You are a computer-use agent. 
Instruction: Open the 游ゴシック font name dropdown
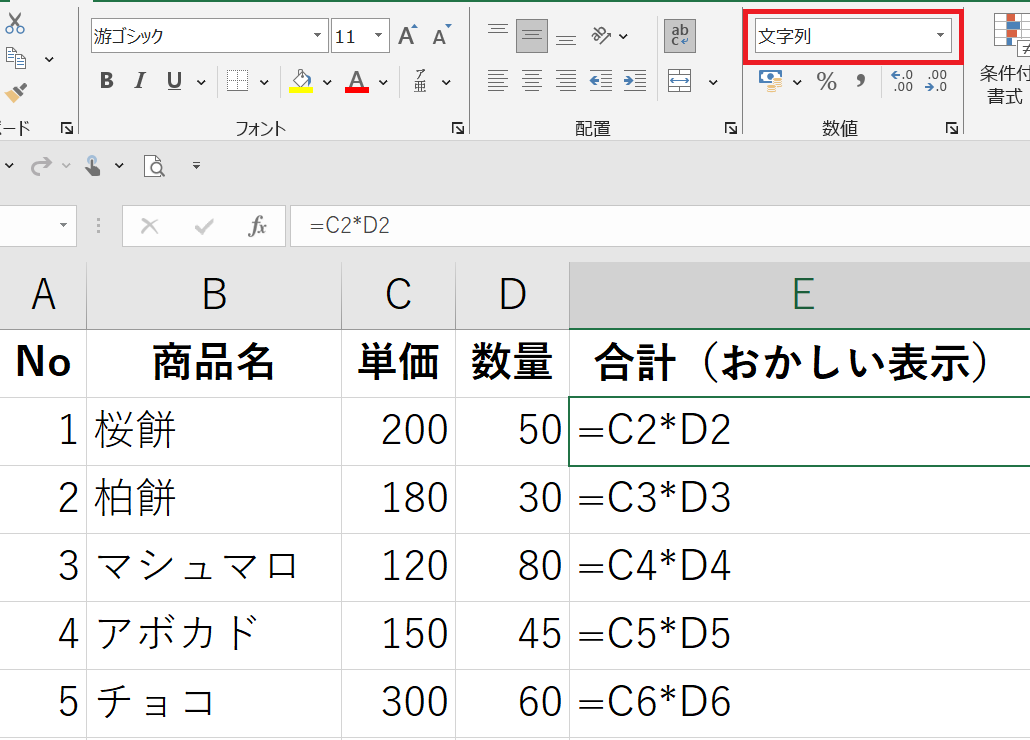(318, 37)
